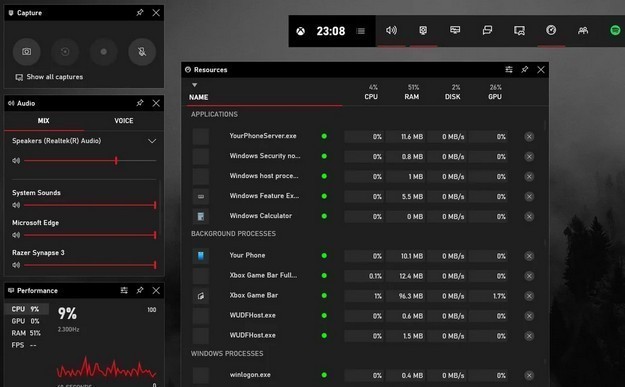This screenshot has height=387, width=625.
Task: Switch to the VOICE tab
Action: point(124,121)
